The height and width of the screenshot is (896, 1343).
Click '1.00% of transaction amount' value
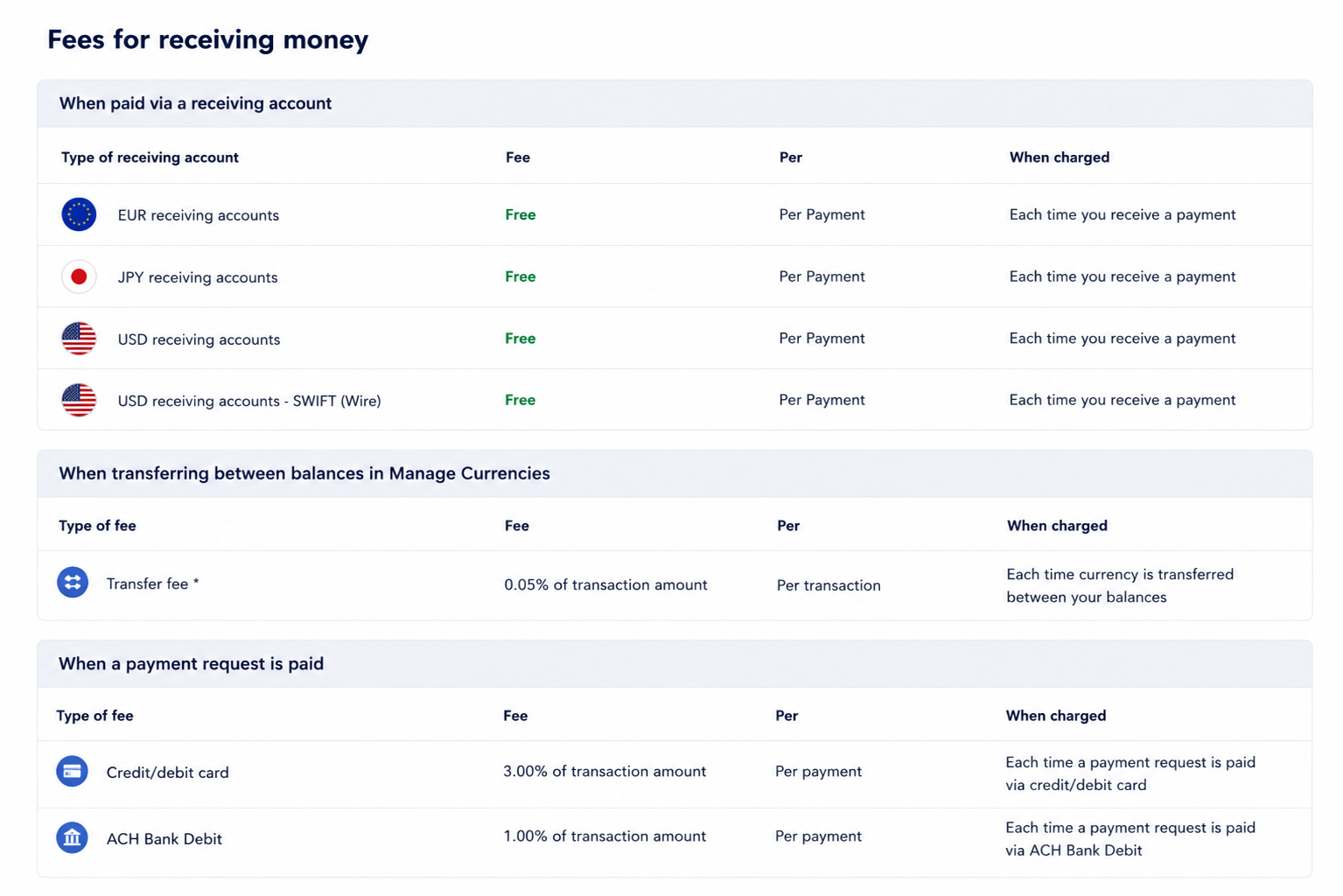coord(605,836)
